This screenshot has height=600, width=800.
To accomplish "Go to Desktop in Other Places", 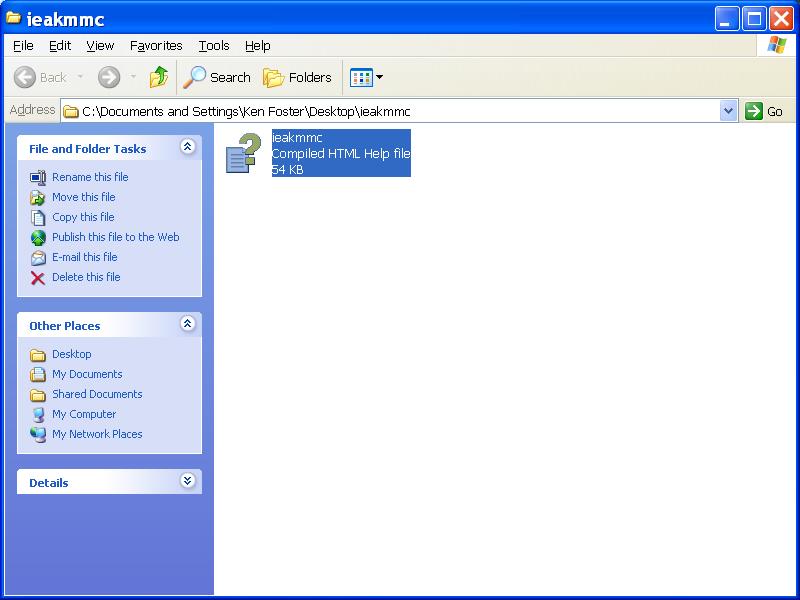I will tap(72, 354).
